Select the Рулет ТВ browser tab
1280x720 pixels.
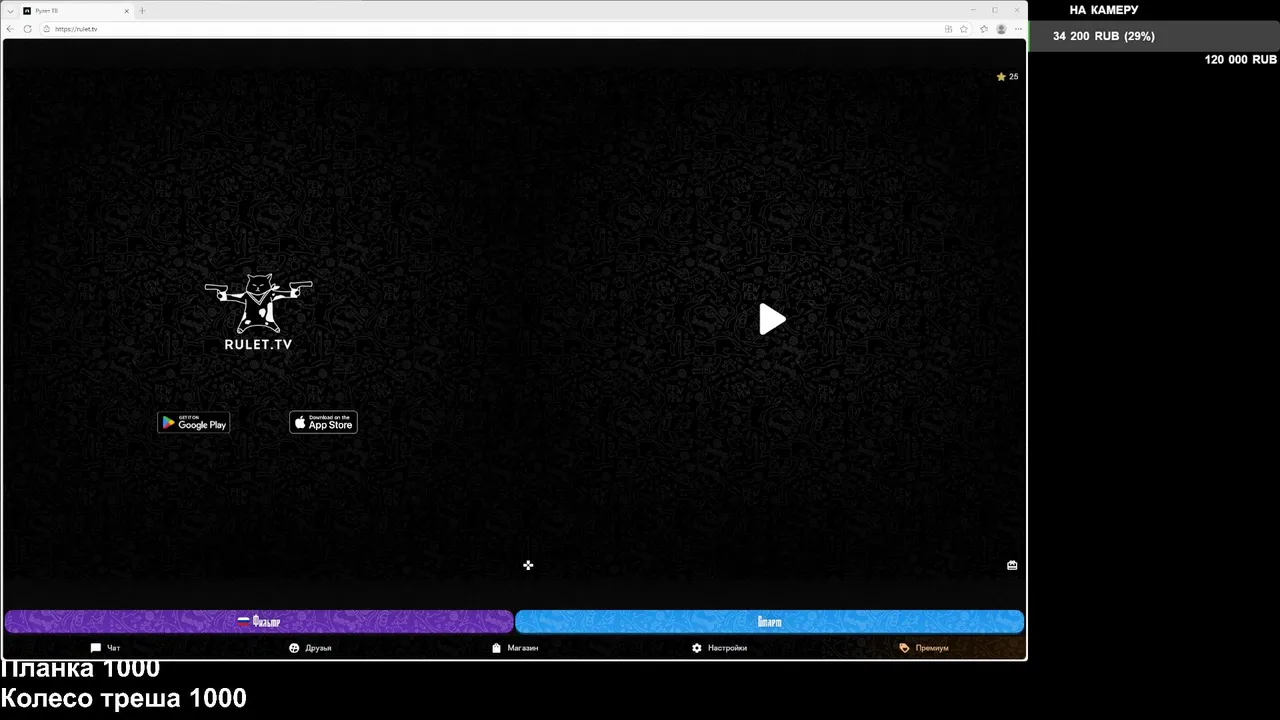click(x=75, y=11)
